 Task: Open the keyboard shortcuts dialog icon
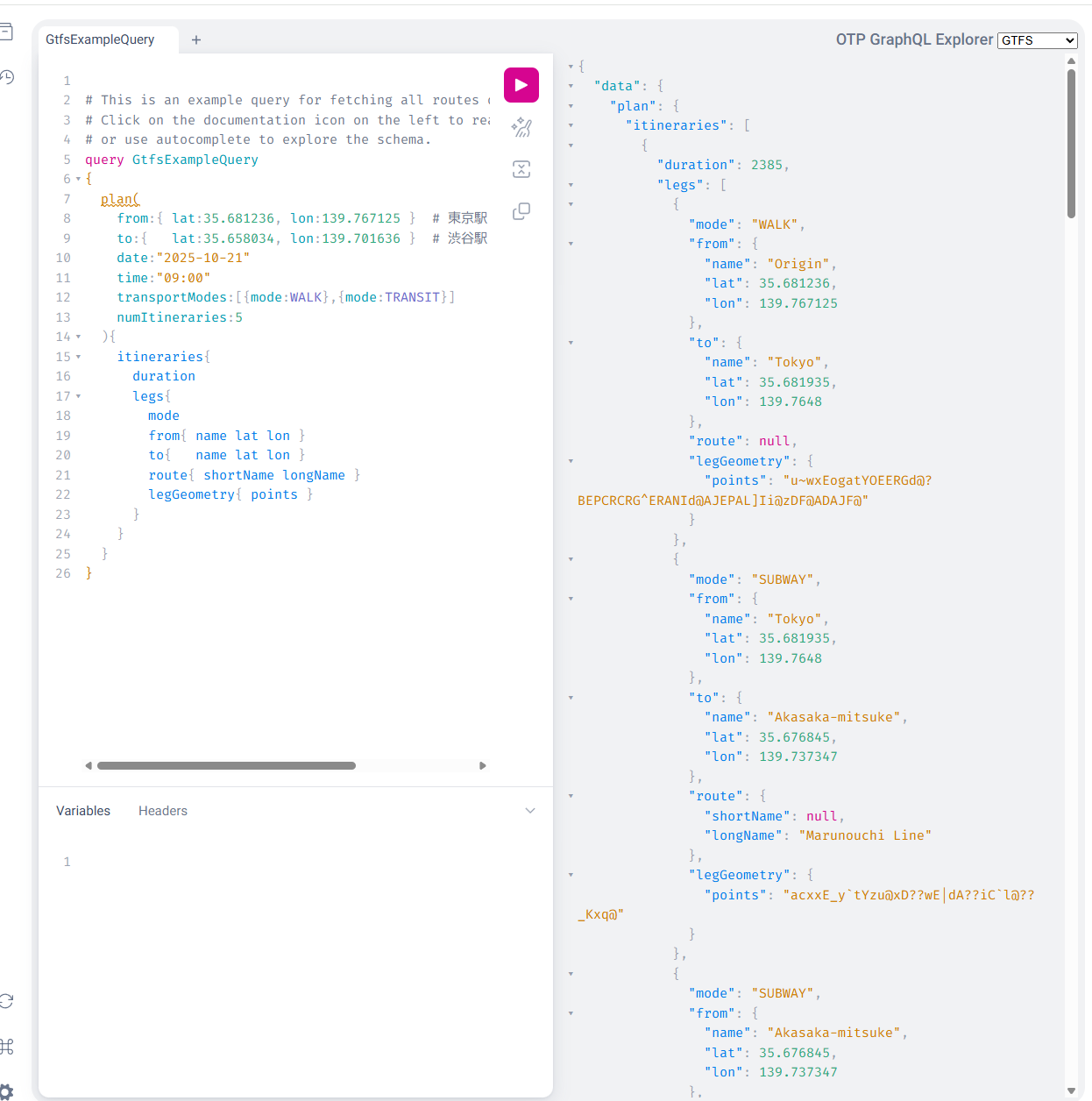pyautogui.click(x=5, y=1046)
